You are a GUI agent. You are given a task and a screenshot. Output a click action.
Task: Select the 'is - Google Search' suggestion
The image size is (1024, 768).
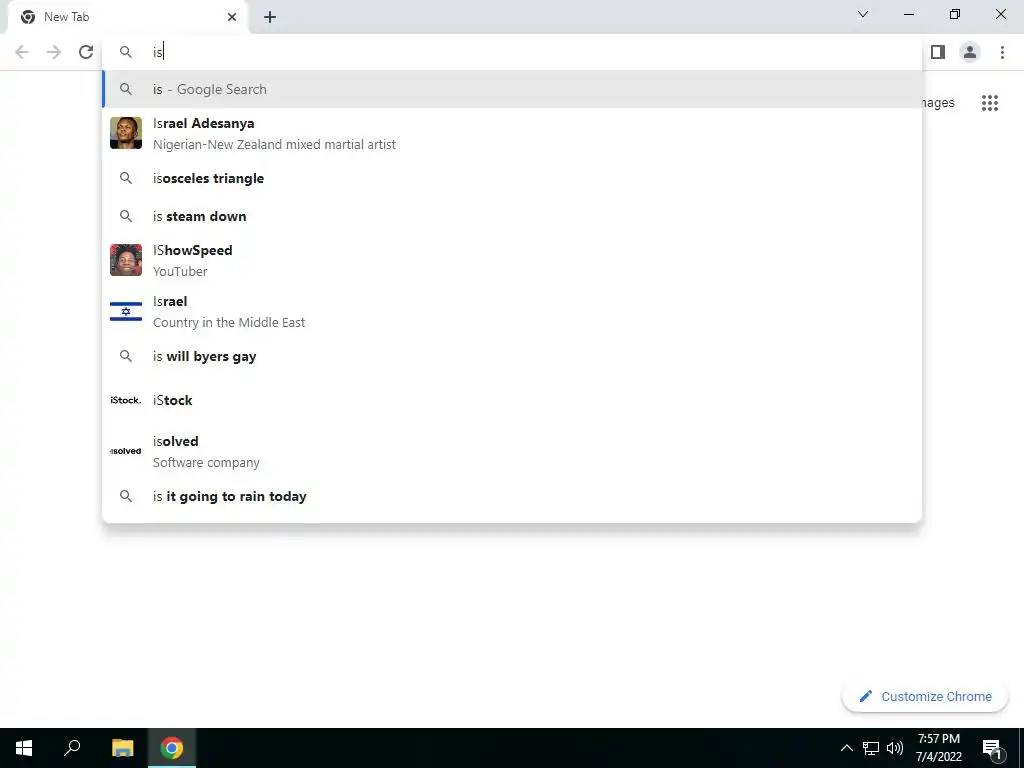pyautogui.click(x=512, y=89)
